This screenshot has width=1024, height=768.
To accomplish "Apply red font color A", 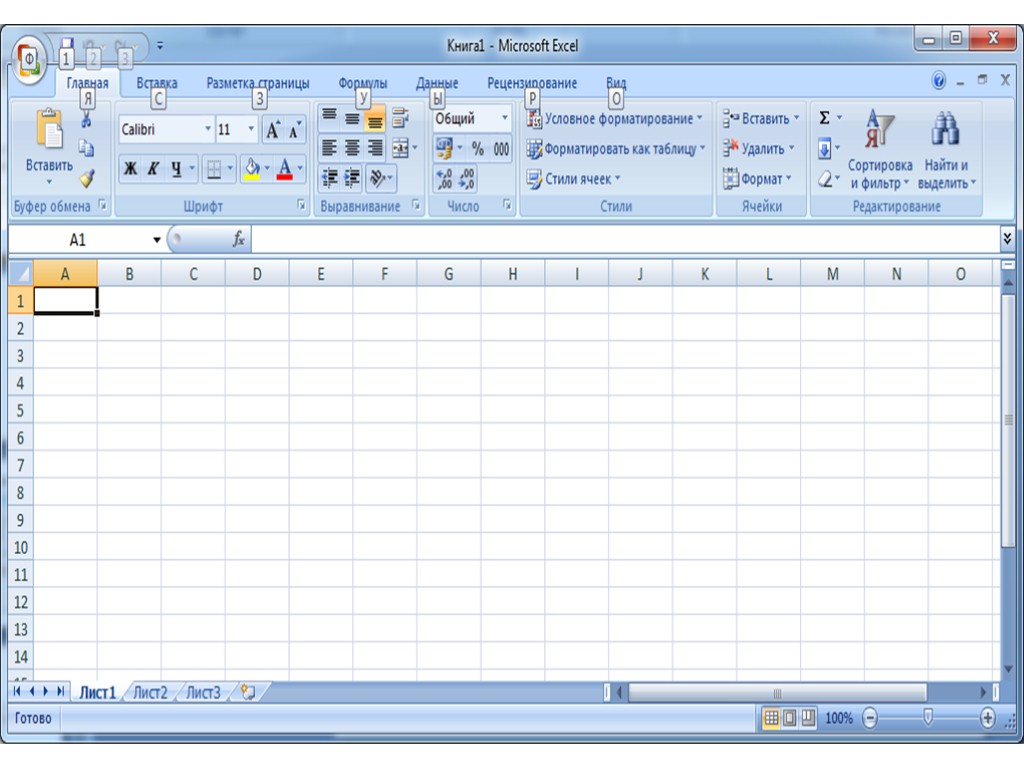I will coord(285,168).
